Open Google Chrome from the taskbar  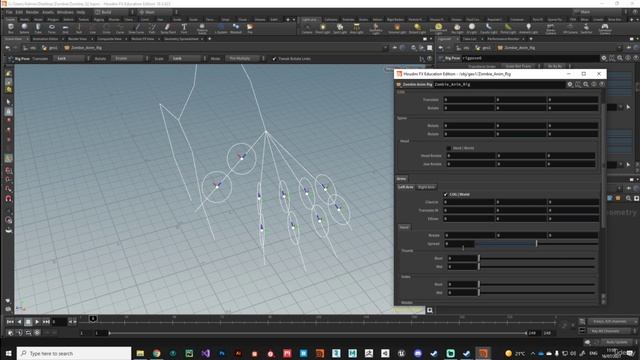[x=156, y=353]
